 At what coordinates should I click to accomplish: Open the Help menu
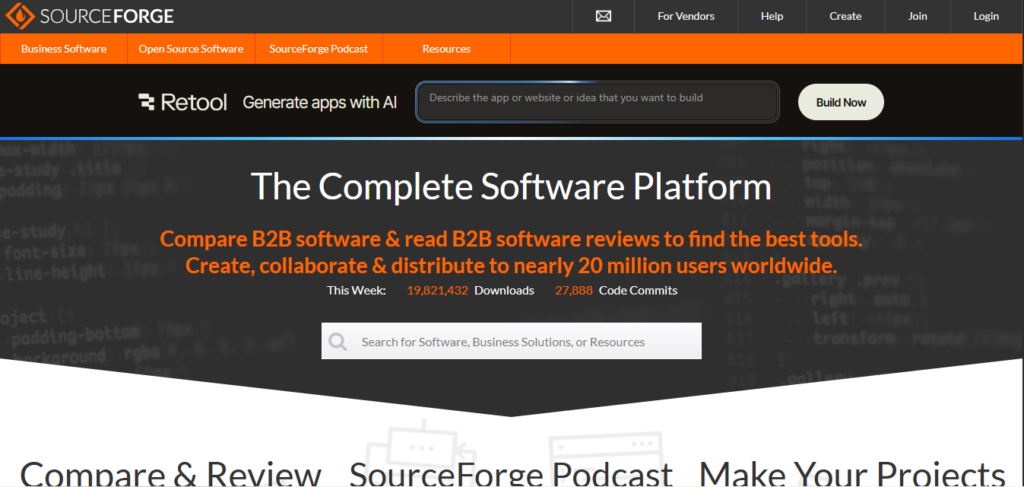[x=772, y=16]
